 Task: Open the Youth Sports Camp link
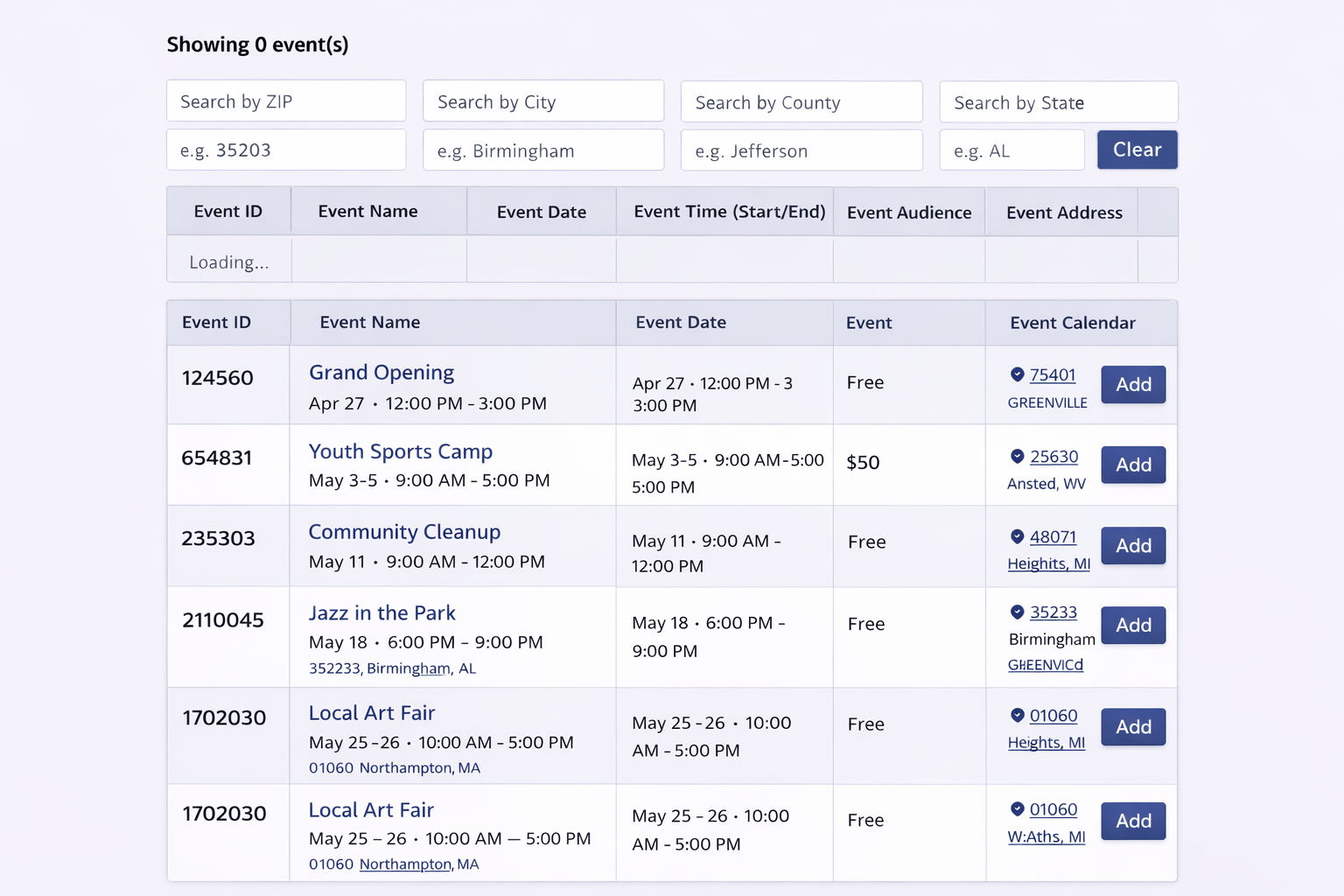(401, 451)
